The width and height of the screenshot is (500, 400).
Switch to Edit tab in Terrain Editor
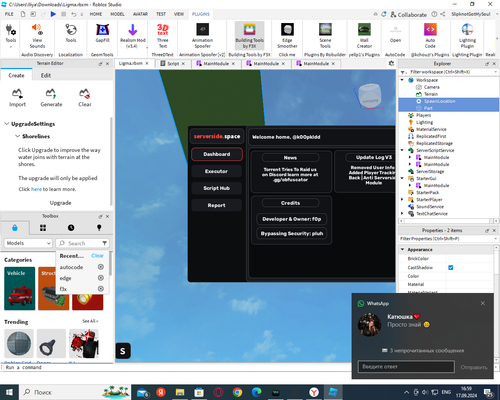[x=46, y=75]
